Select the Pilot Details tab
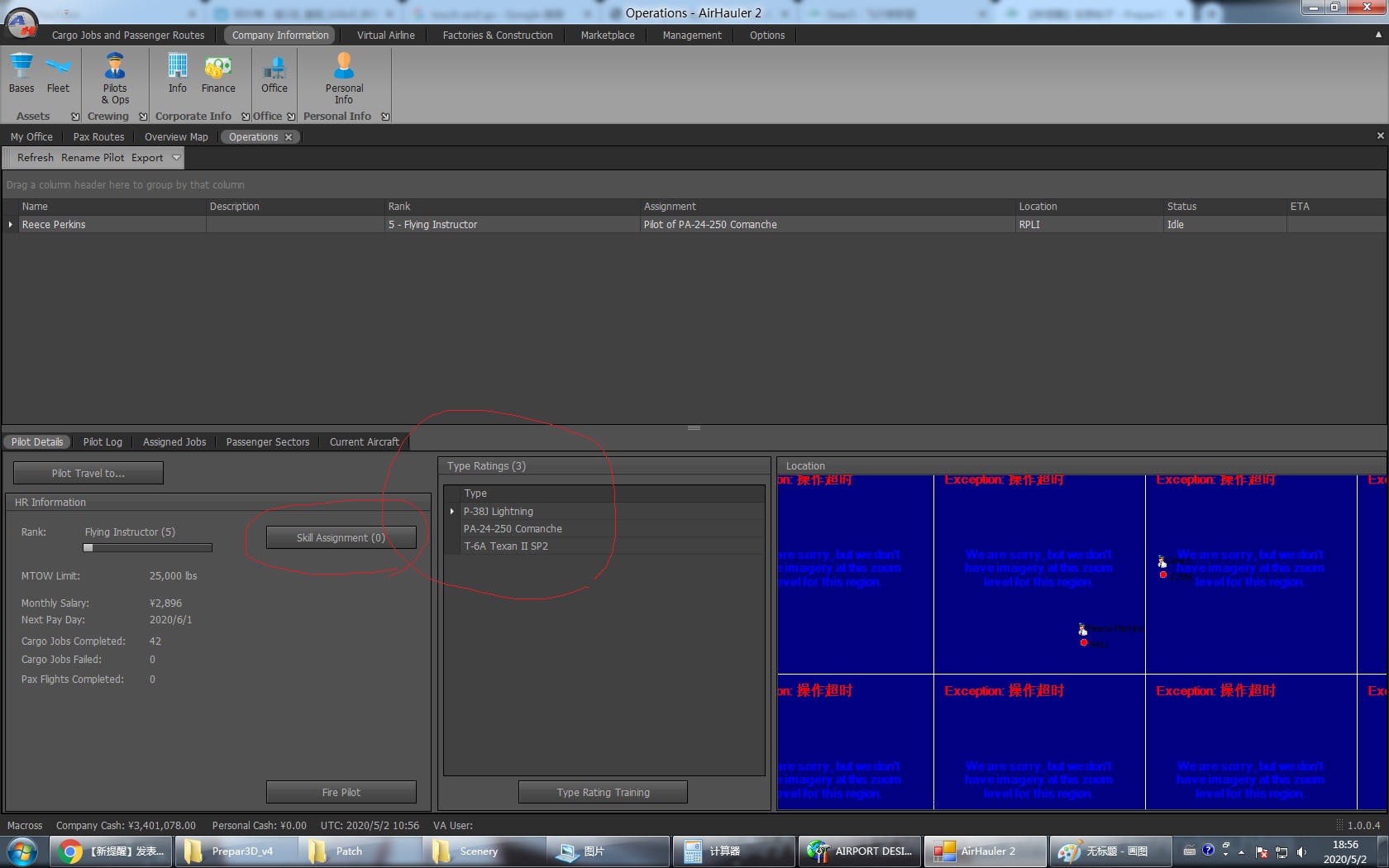 click(x=37, y=442)
